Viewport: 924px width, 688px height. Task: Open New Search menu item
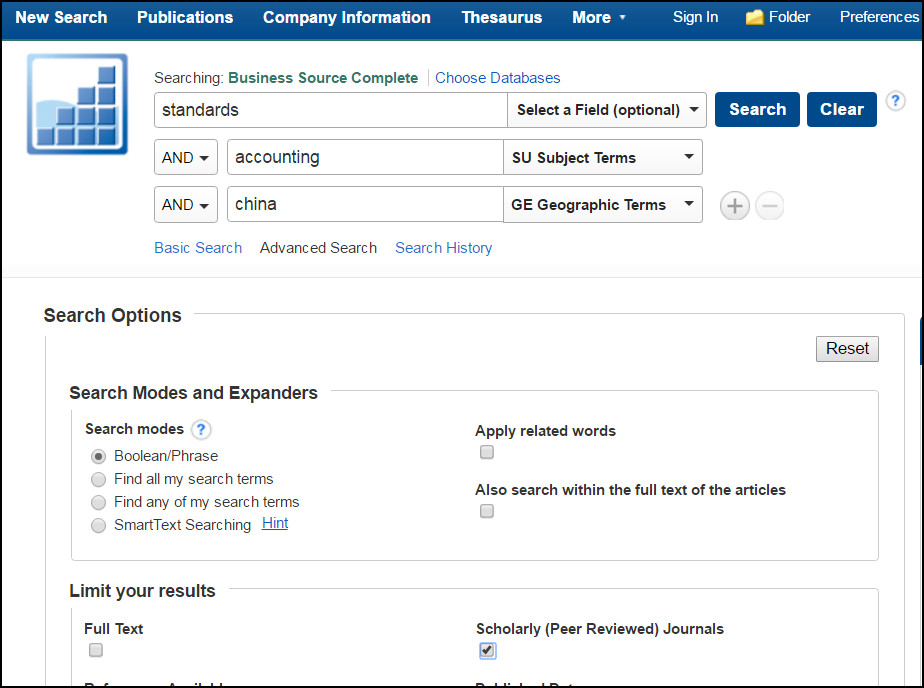coord(61,18)
